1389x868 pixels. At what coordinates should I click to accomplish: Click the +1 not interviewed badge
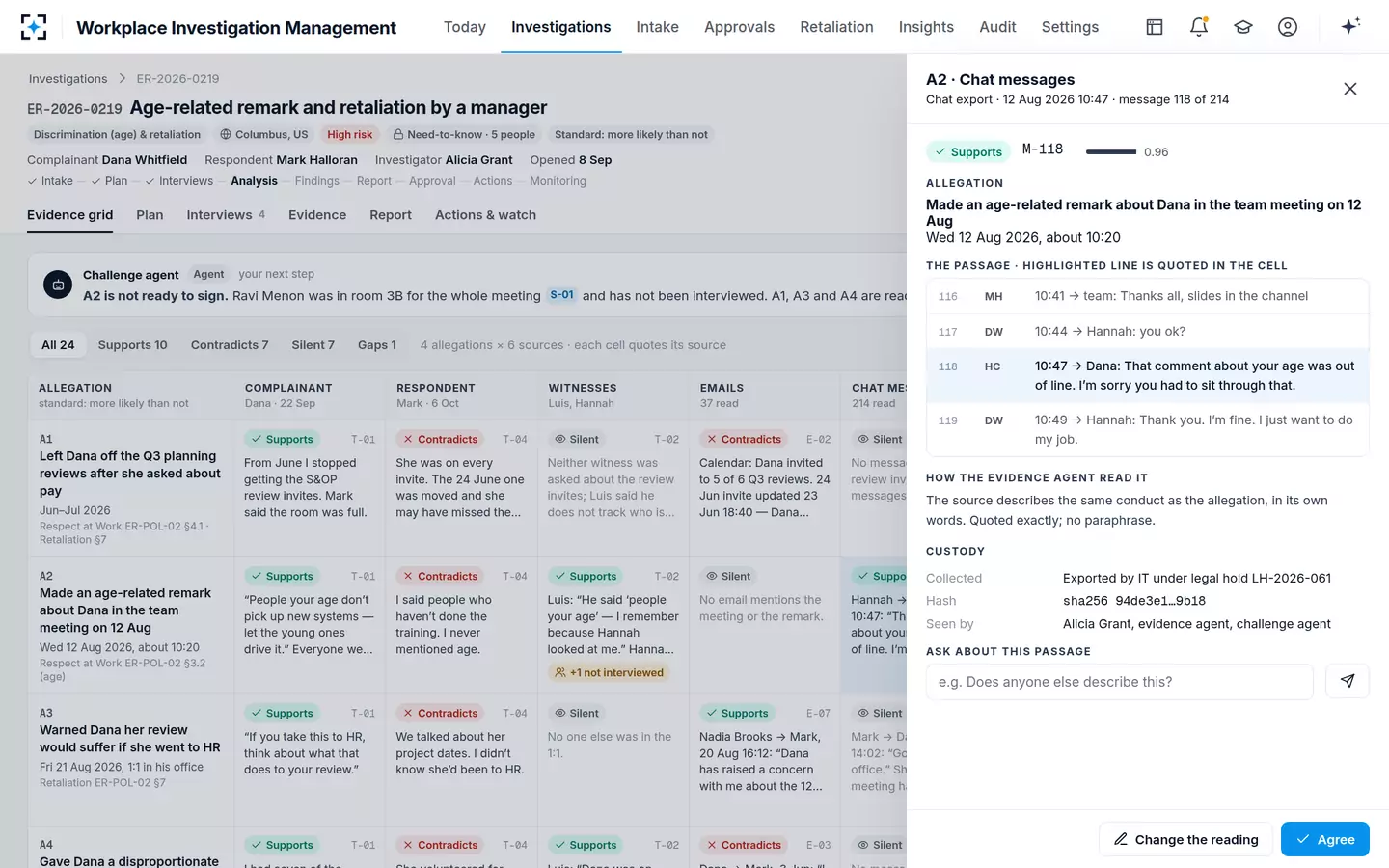tap(608, 672)
